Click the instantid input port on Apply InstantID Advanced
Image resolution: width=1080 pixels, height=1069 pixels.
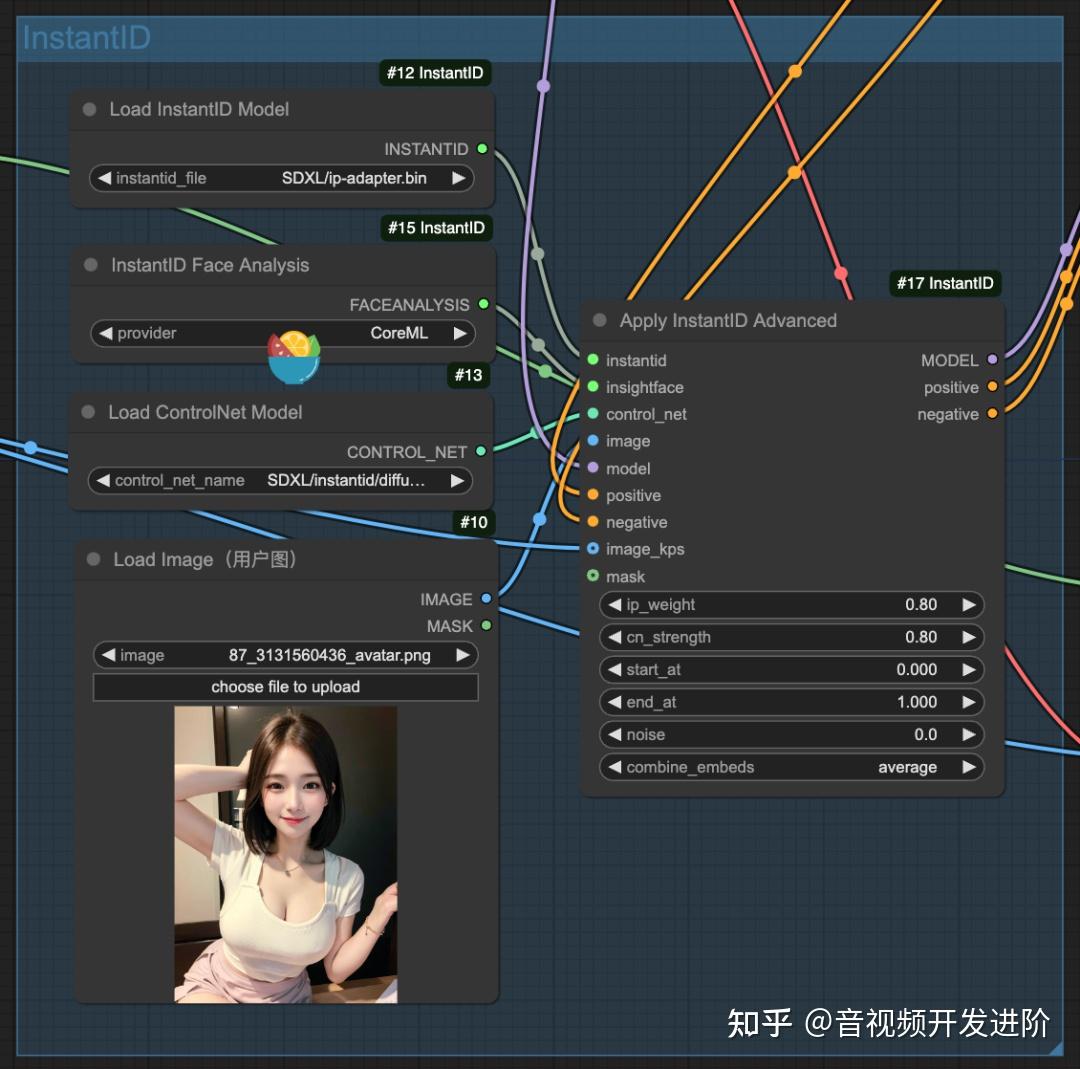[594, 360]
